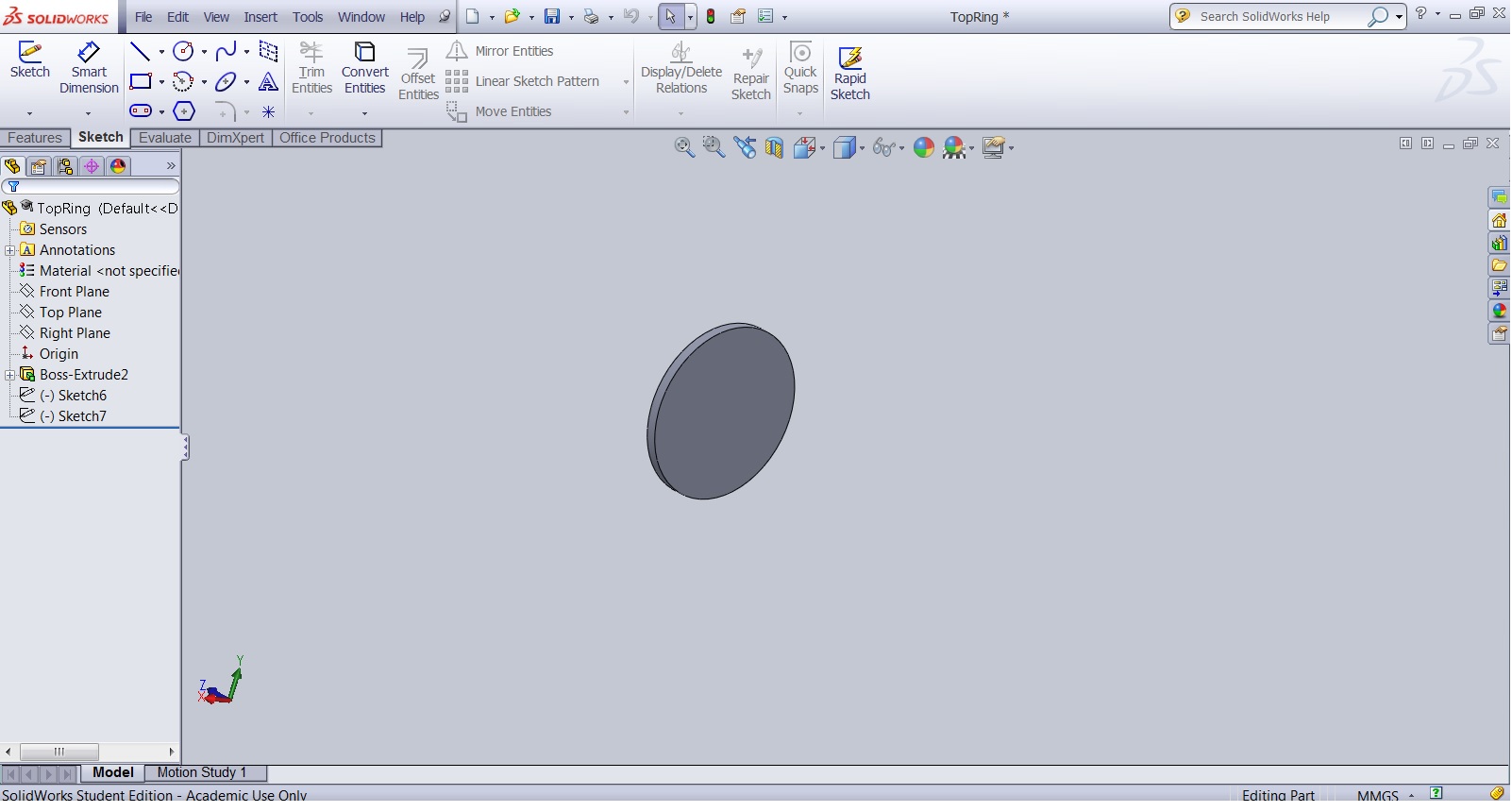Click the Plane sketch tool icon
Viewport: 1512px width, 812px height.
click(x=269, y=52)
